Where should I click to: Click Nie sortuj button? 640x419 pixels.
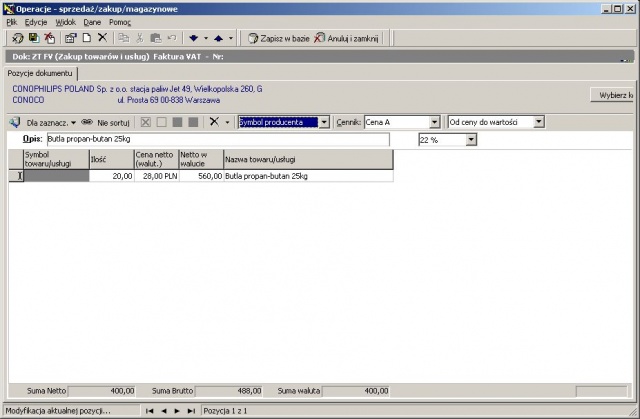coord(113,122)
